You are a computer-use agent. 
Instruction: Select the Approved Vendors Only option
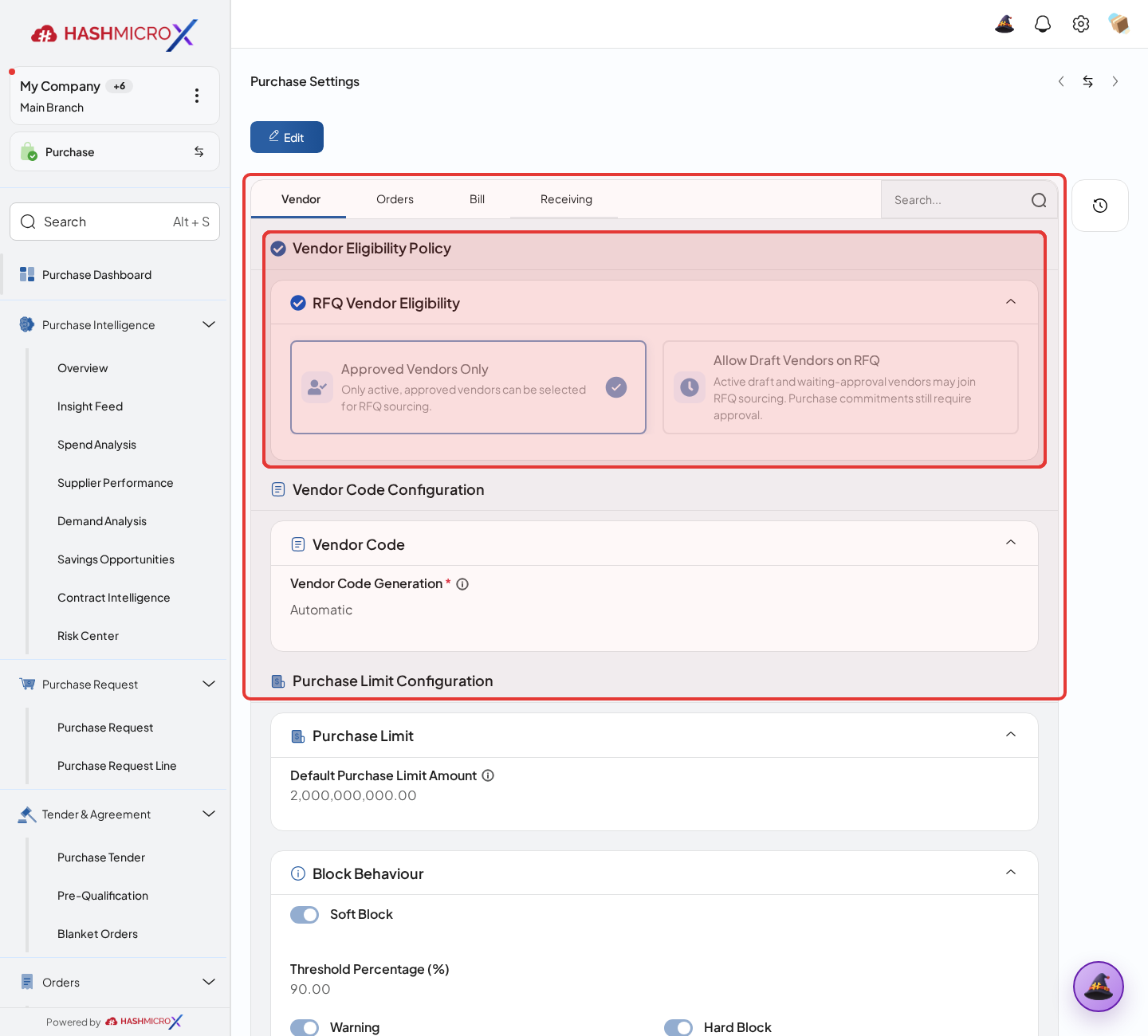[x=468, y=387]
